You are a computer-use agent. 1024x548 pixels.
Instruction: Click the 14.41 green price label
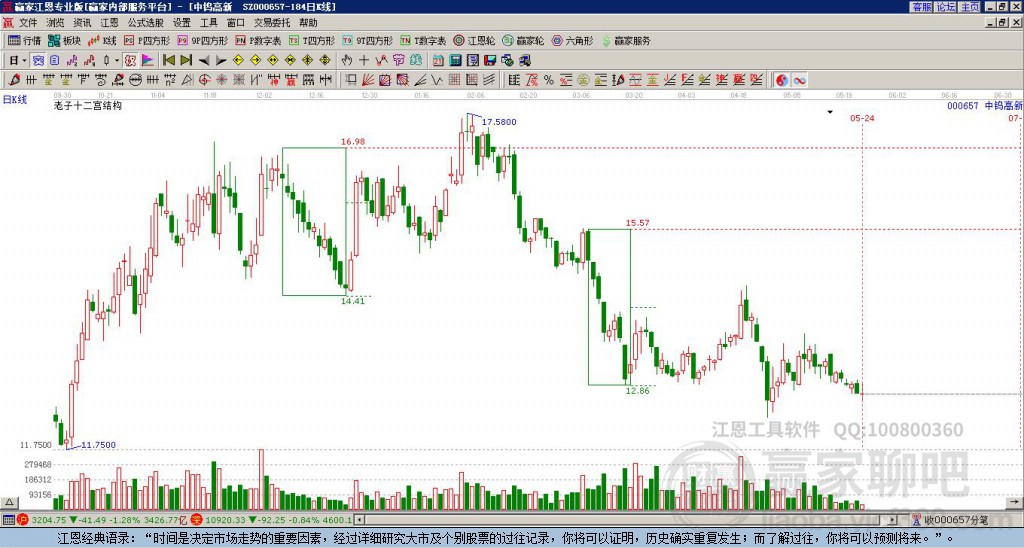(353, 301)
